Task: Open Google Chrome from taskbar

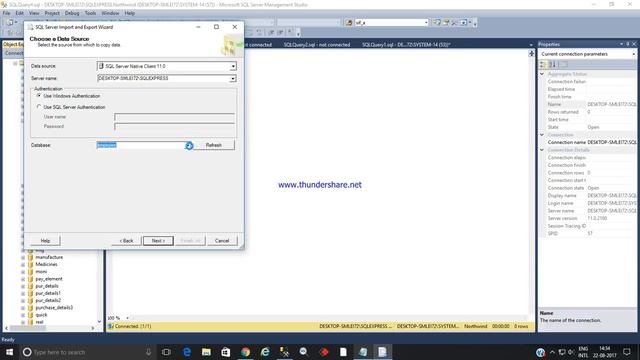Action: [245, 352]
